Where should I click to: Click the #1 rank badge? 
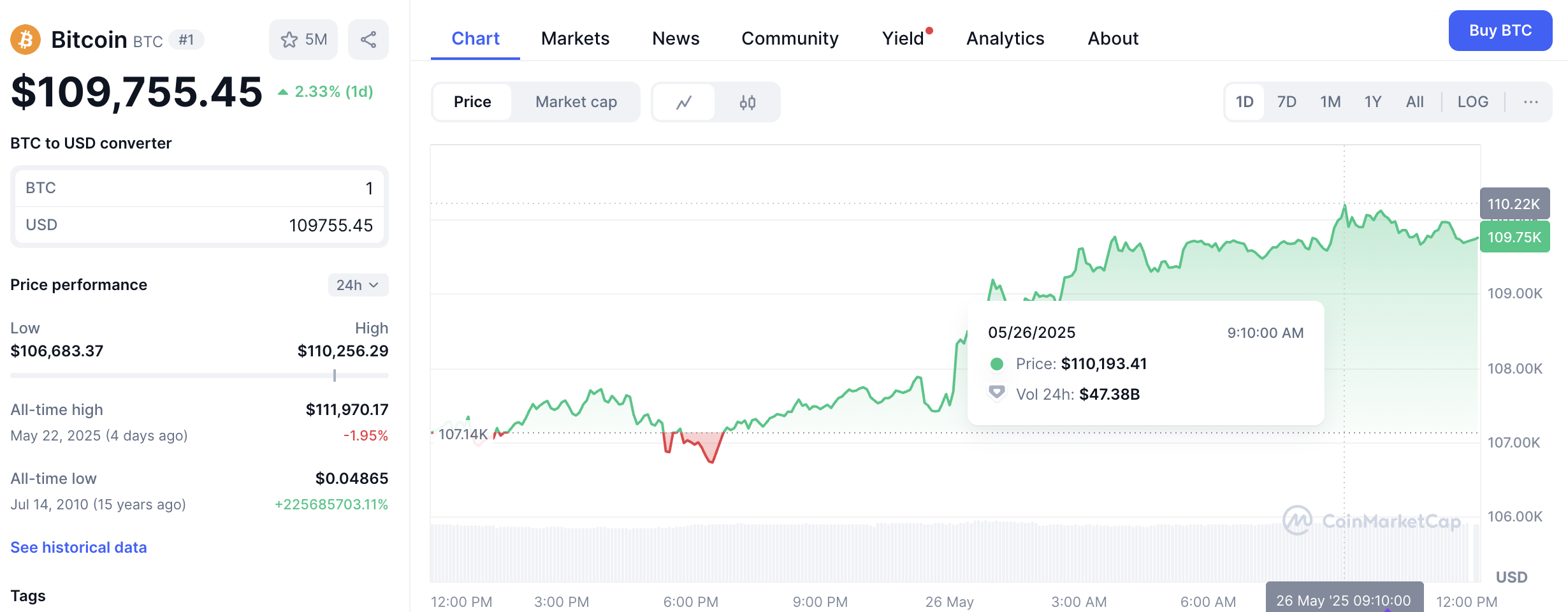click(x=186, y=40)
